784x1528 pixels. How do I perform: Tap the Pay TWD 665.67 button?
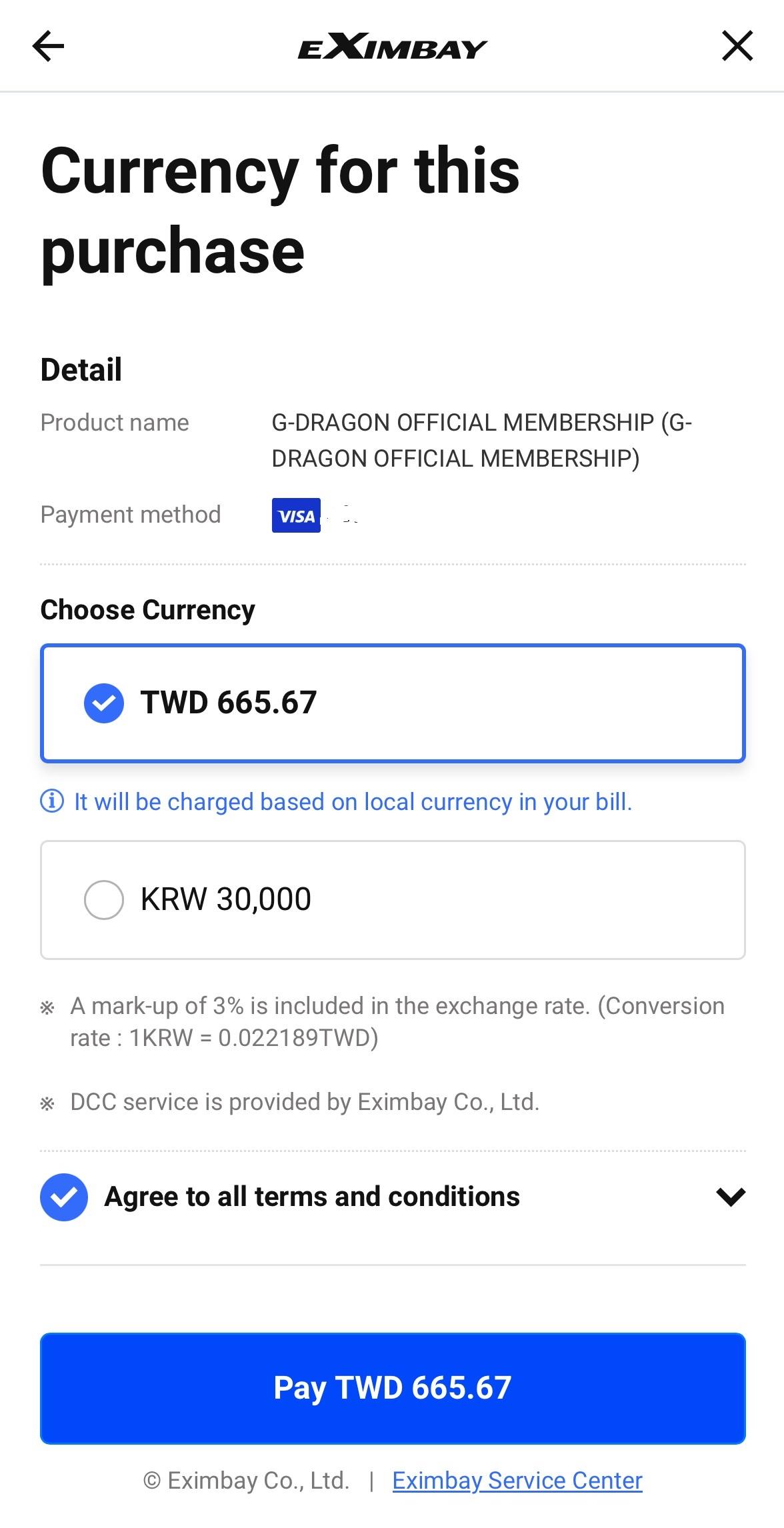click(393, 1388)
